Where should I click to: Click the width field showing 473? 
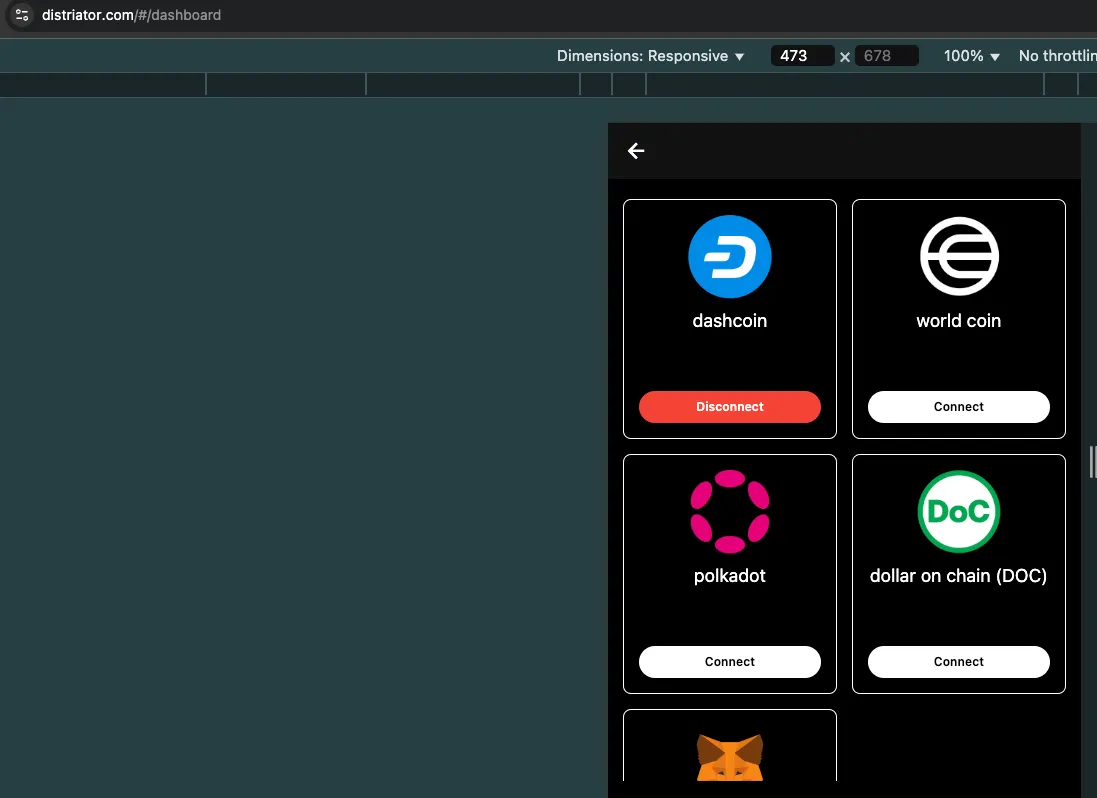point(802,56)
